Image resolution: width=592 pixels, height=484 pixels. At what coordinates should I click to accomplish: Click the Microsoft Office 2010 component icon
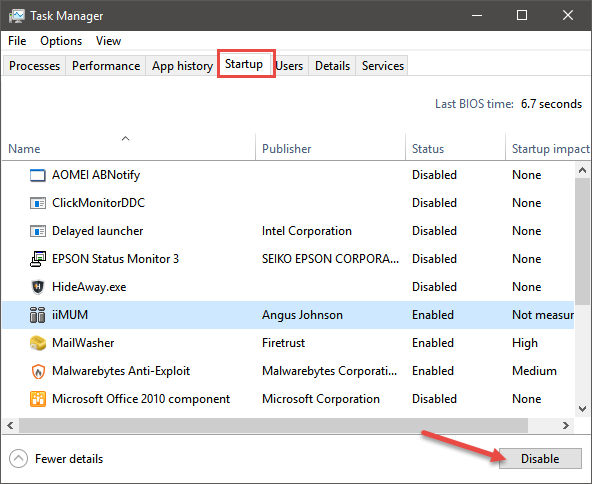(x=38, y=399)
